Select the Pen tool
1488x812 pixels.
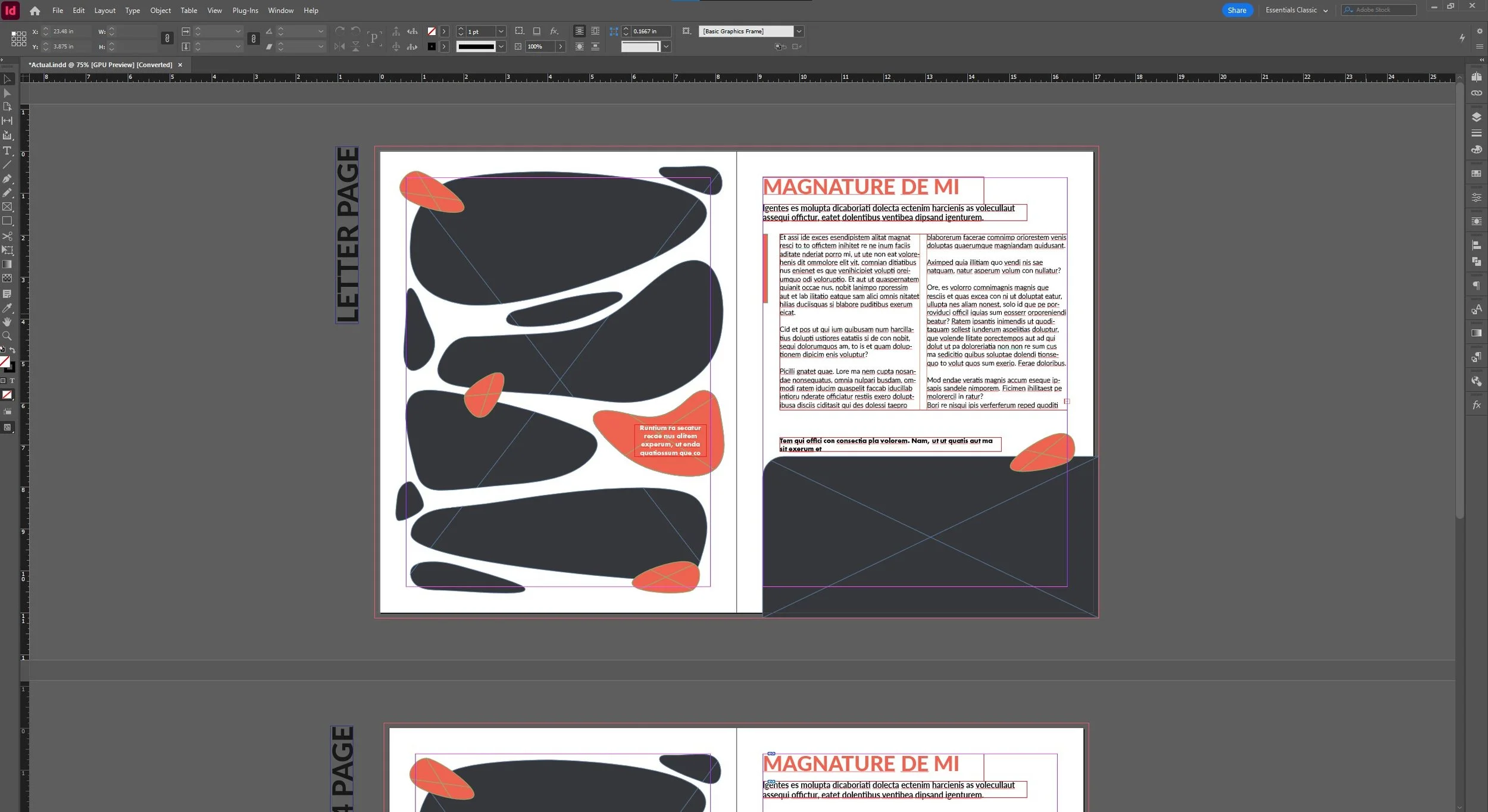click(x=7, y=178)
